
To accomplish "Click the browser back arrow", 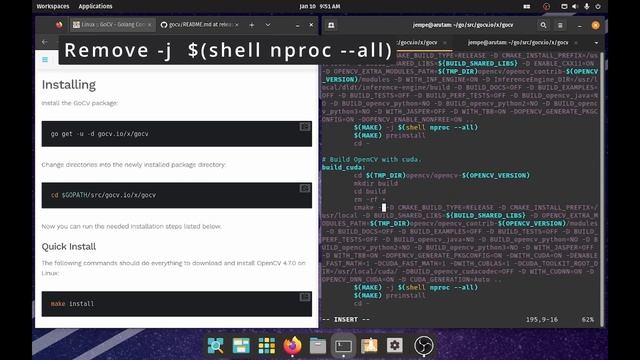I will coord(45,42).
